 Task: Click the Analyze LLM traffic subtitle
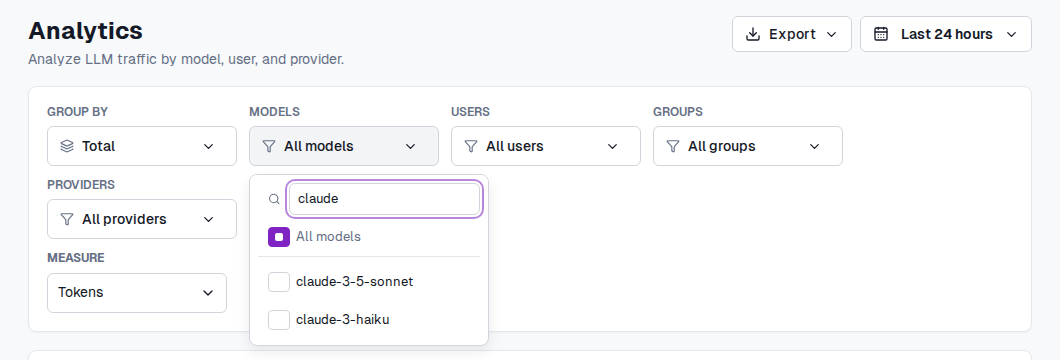tap(187, 59)
